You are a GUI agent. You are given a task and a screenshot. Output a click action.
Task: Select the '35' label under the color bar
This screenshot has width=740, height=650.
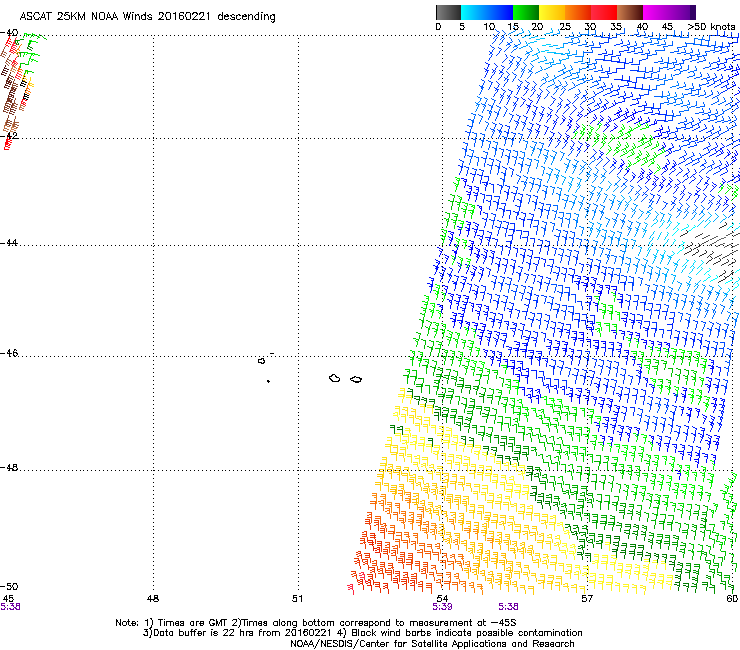click(616, 27)
